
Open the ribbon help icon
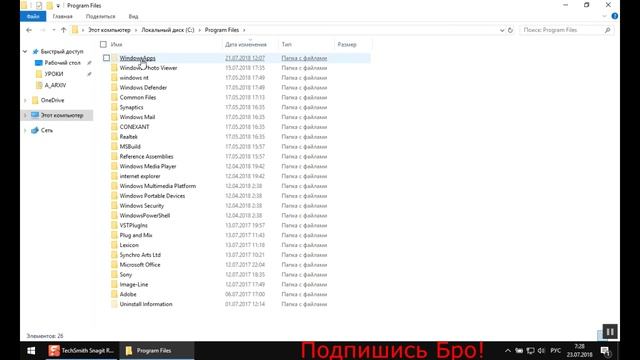pos(615,16)
